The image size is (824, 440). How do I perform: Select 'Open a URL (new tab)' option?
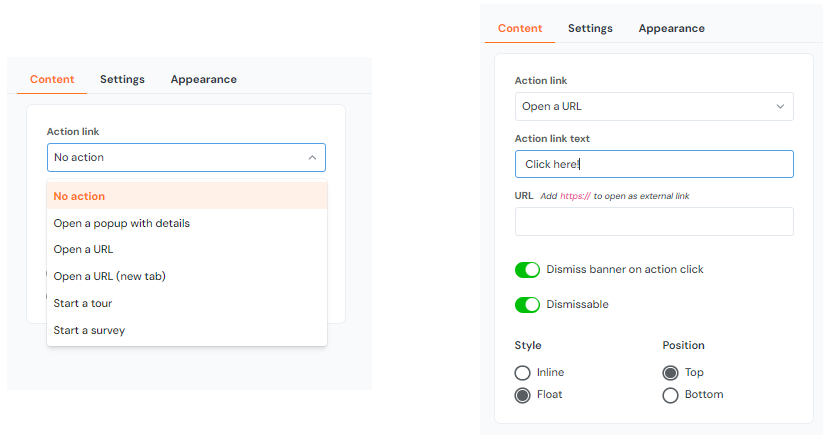click(x=186, y=276)
